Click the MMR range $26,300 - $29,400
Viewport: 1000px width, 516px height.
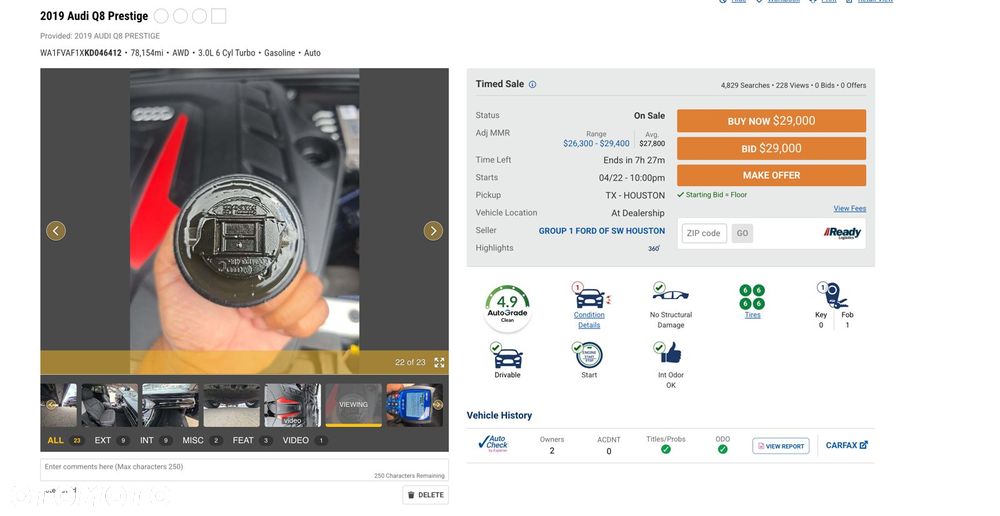[596, 144]
